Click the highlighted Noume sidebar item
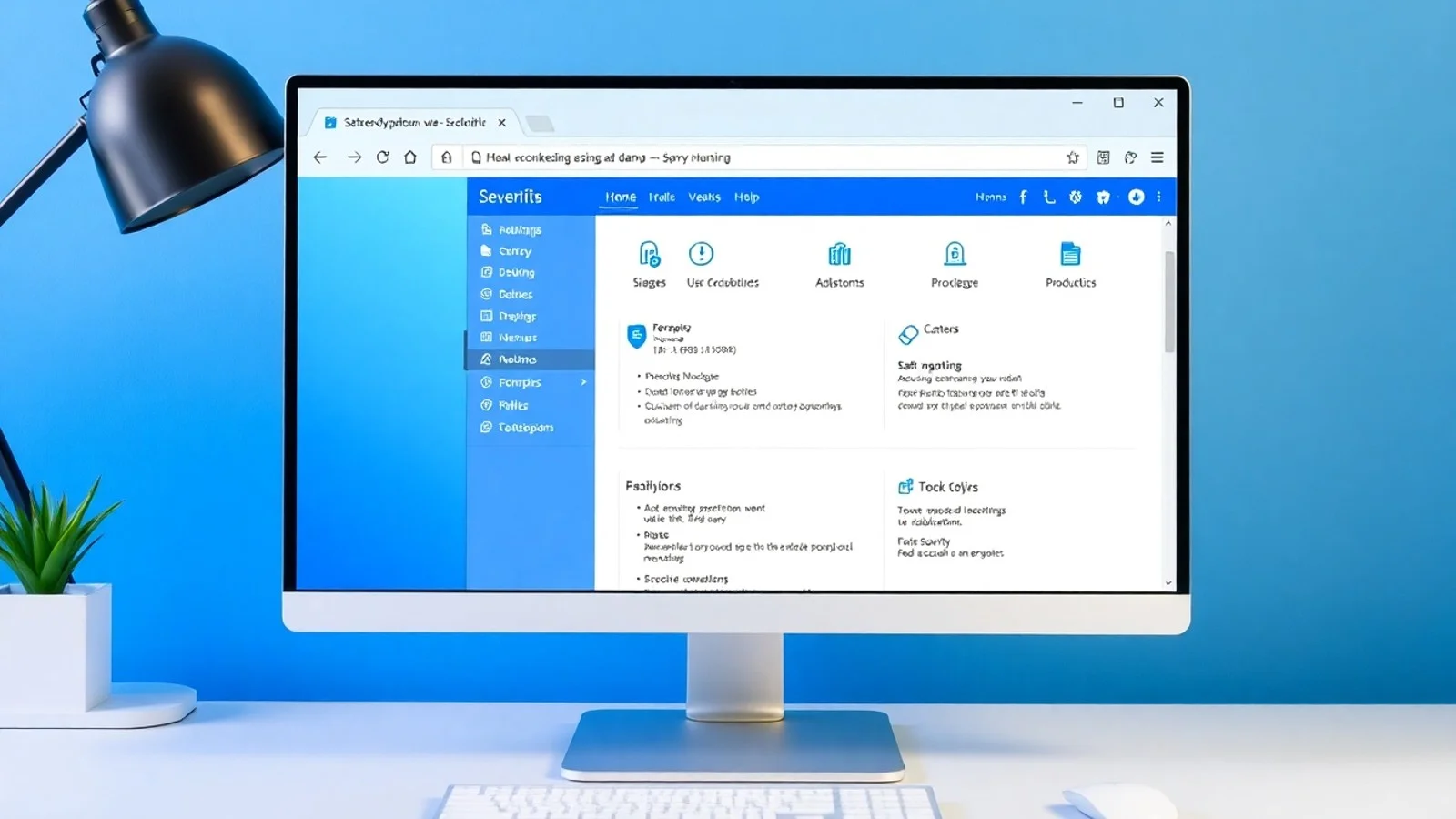This screenshot has width=1456, height=819. click(x=531, y=359)
